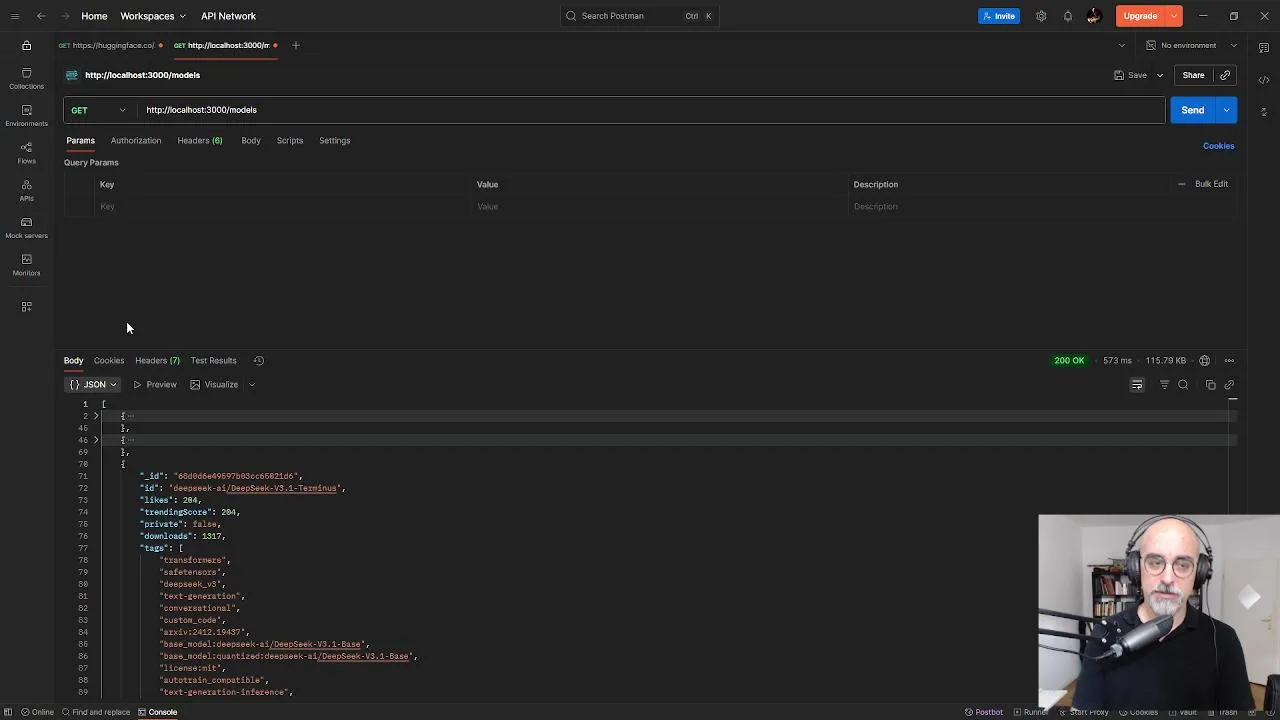Switch to the Settings tab
Screen dimensions: 1280x720
(x=335, y=141)
